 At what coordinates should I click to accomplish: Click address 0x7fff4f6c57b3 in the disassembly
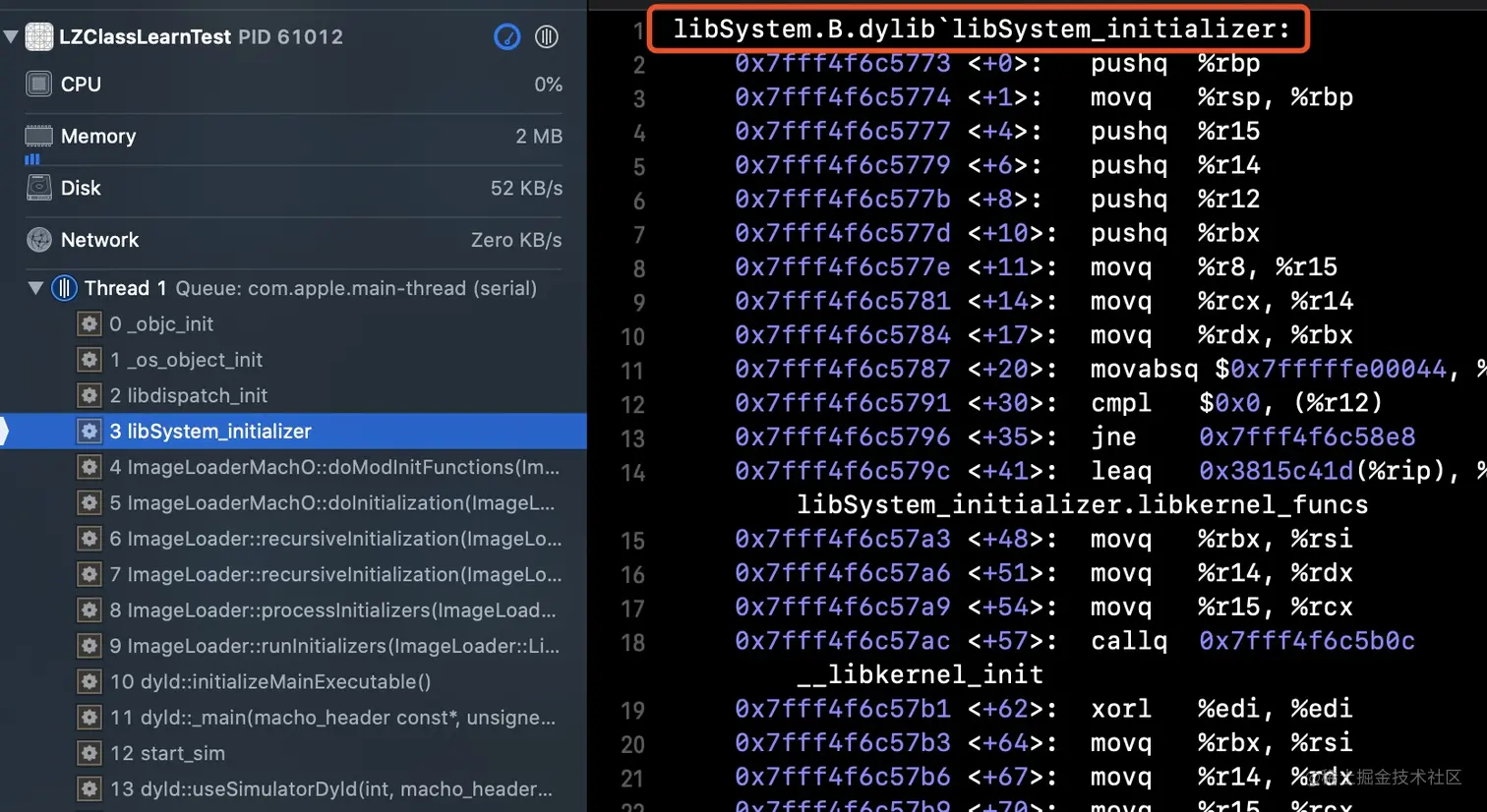tap(843, 743)
